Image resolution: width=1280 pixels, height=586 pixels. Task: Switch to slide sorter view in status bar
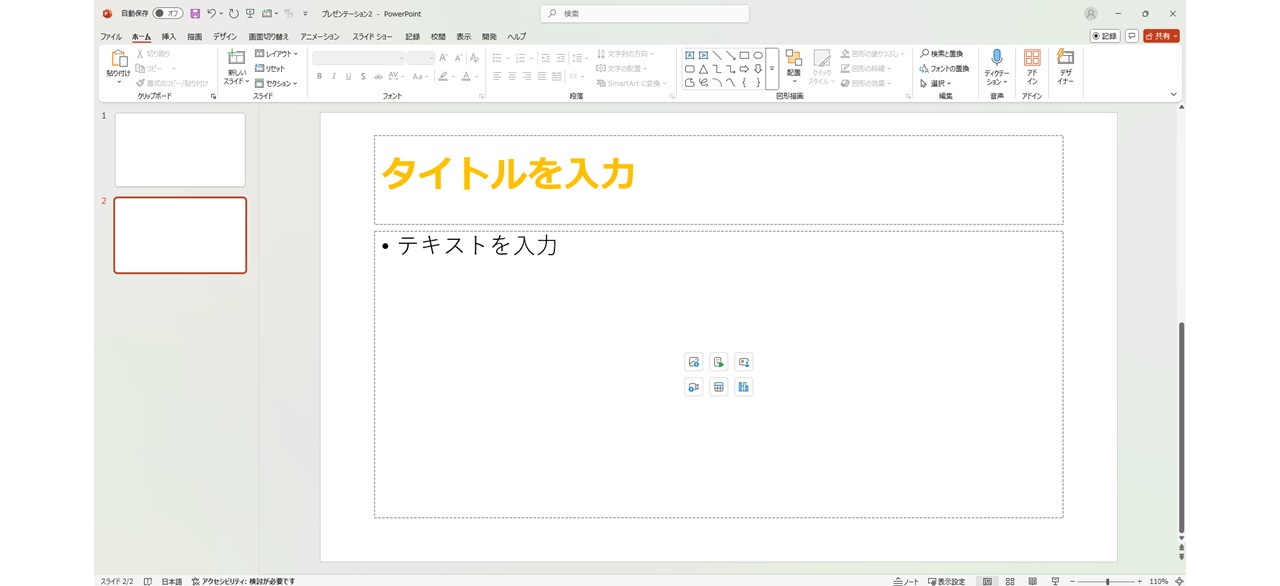pyautogui.click(x=1010, y=581)
